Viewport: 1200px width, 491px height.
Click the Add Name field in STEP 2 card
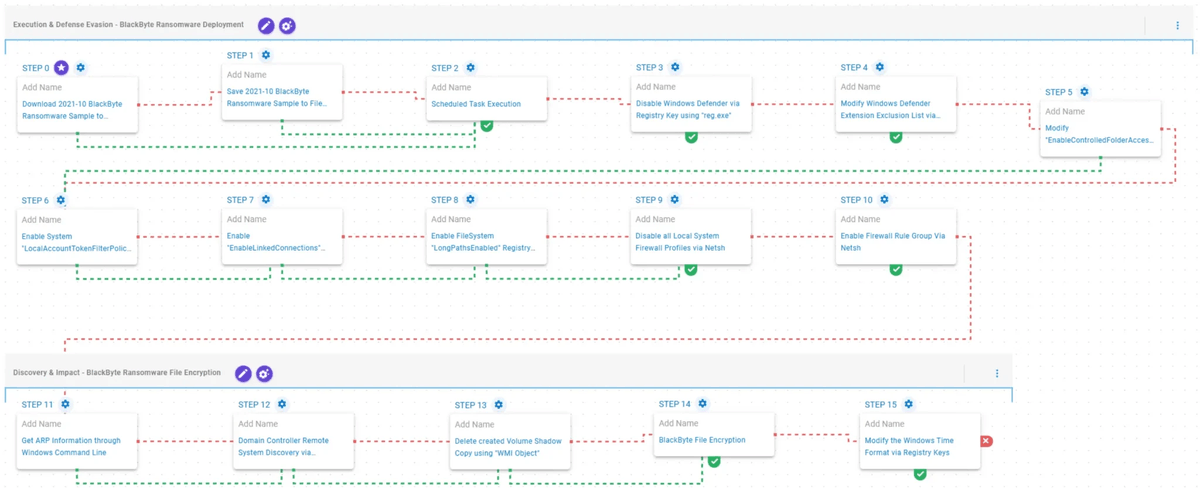click(x=452, y=87)
